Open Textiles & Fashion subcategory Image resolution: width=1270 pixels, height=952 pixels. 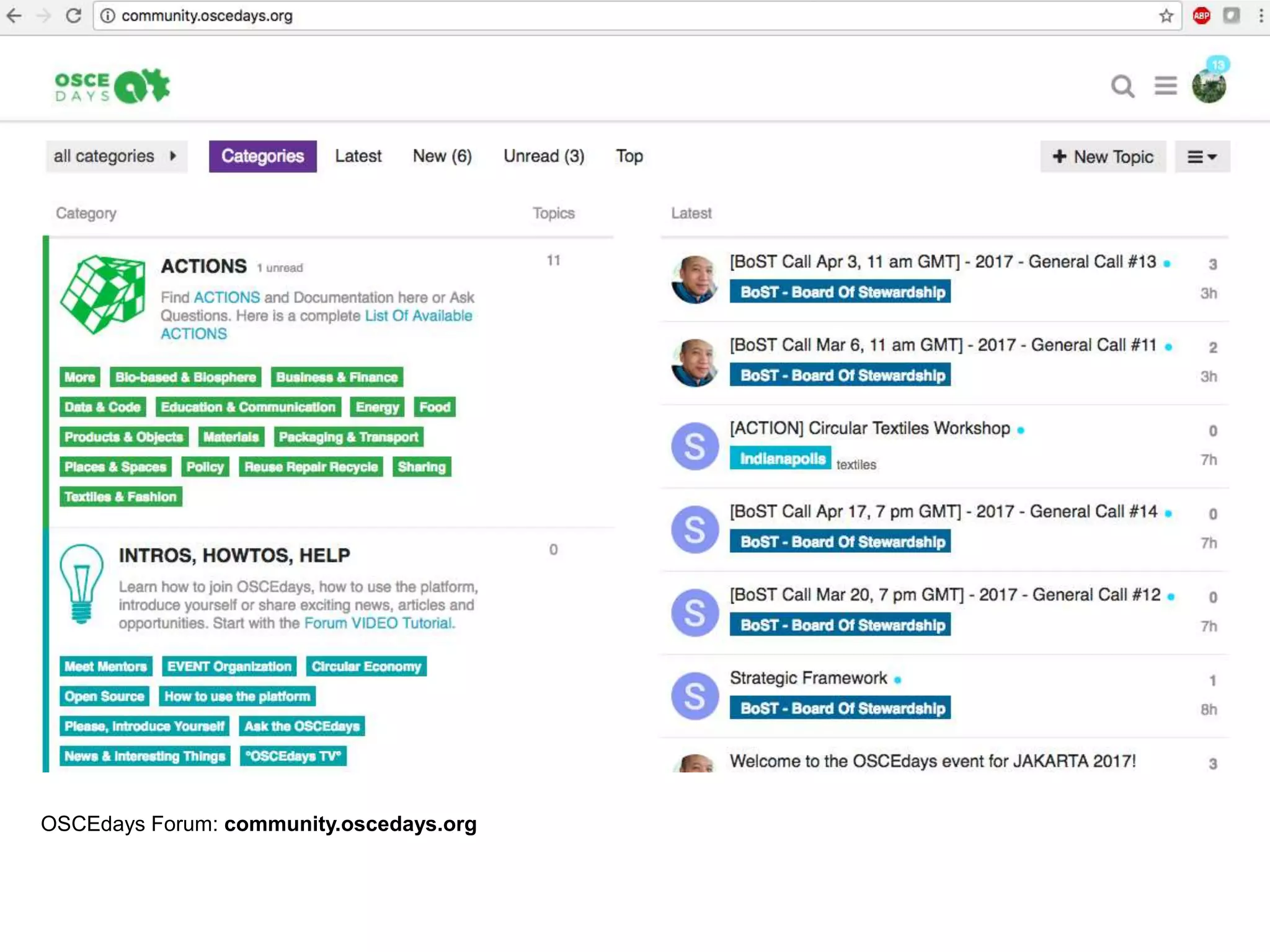[x=121, y=496]
